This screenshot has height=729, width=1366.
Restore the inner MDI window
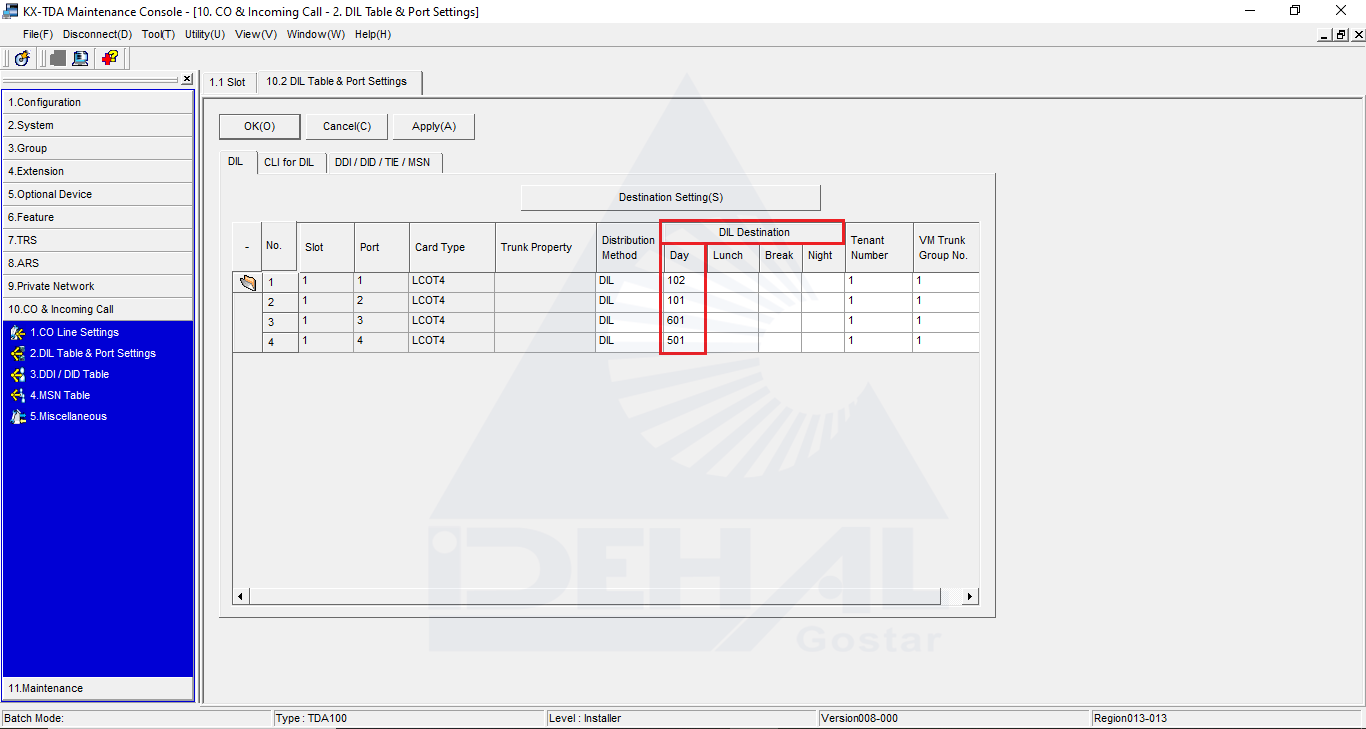tap(1341, 34)
